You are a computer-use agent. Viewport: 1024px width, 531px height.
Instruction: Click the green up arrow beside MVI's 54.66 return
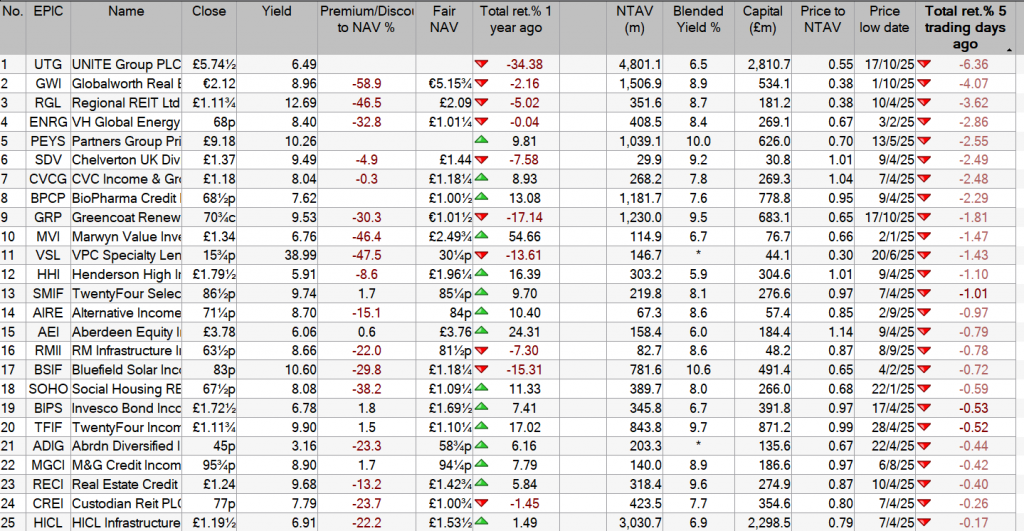[x=483, y=235]
